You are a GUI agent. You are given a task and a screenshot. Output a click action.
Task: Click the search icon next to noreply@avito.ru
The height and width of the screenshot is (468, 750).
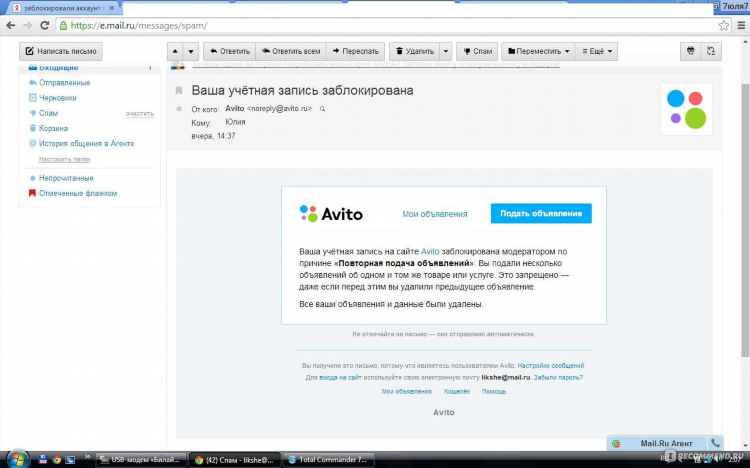[x=322, y=109]
